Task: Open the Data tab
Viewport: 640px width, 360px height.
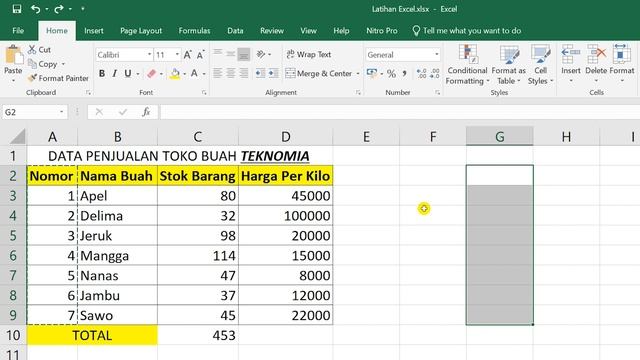Action: (x=235, y=31)
